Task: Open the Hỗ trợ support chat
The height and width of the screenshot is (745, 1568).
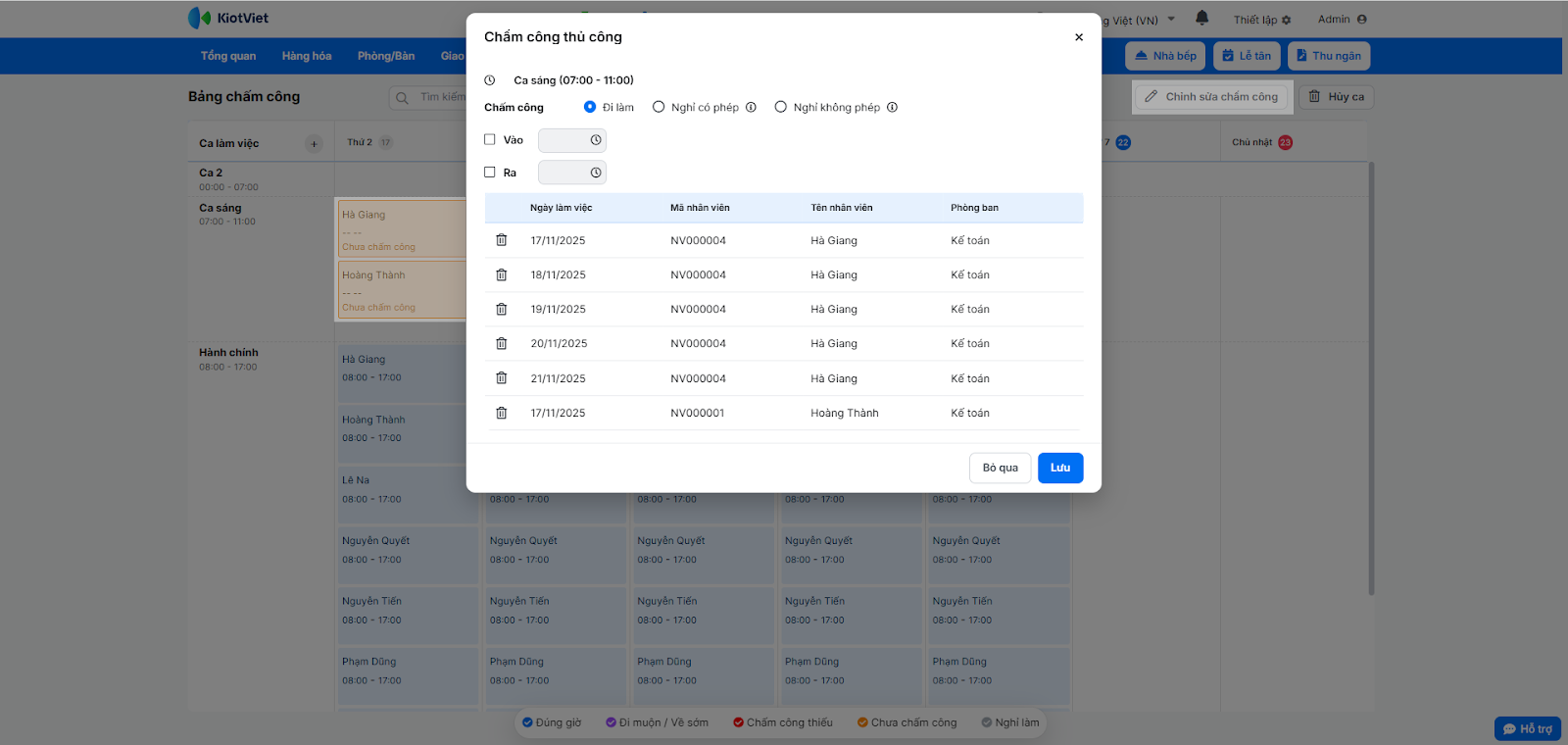Action: 1528,729
